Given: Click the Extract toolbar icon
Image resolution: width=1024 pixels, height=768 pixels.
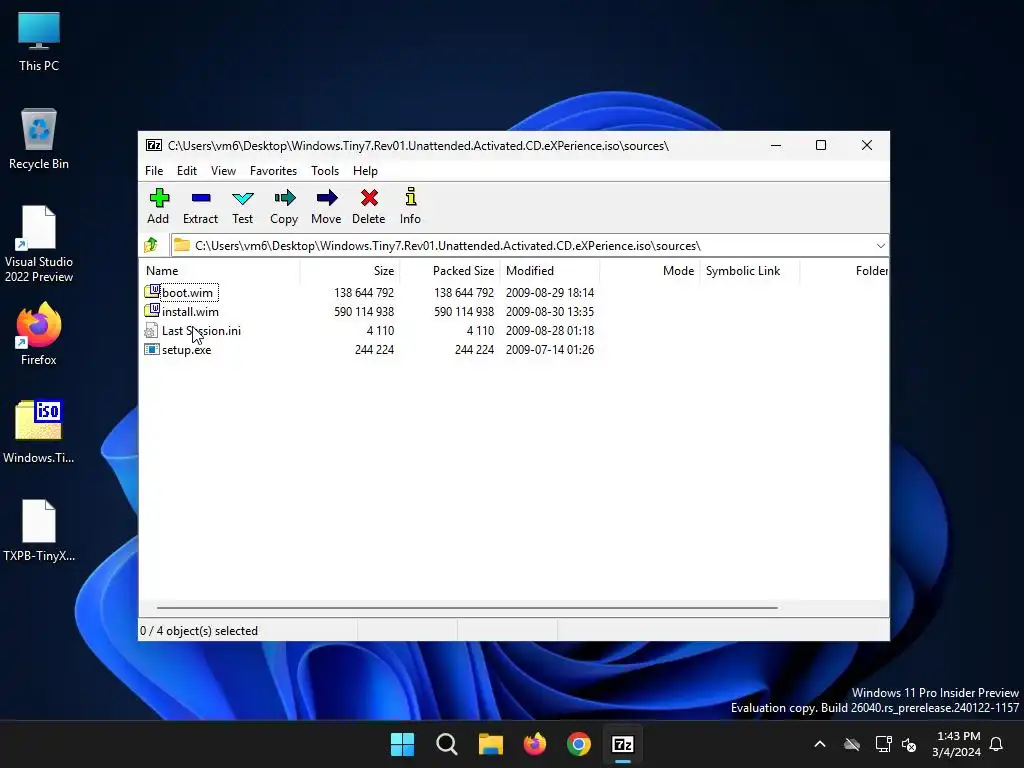Looking at the screenshot, I should click(200, 198).
